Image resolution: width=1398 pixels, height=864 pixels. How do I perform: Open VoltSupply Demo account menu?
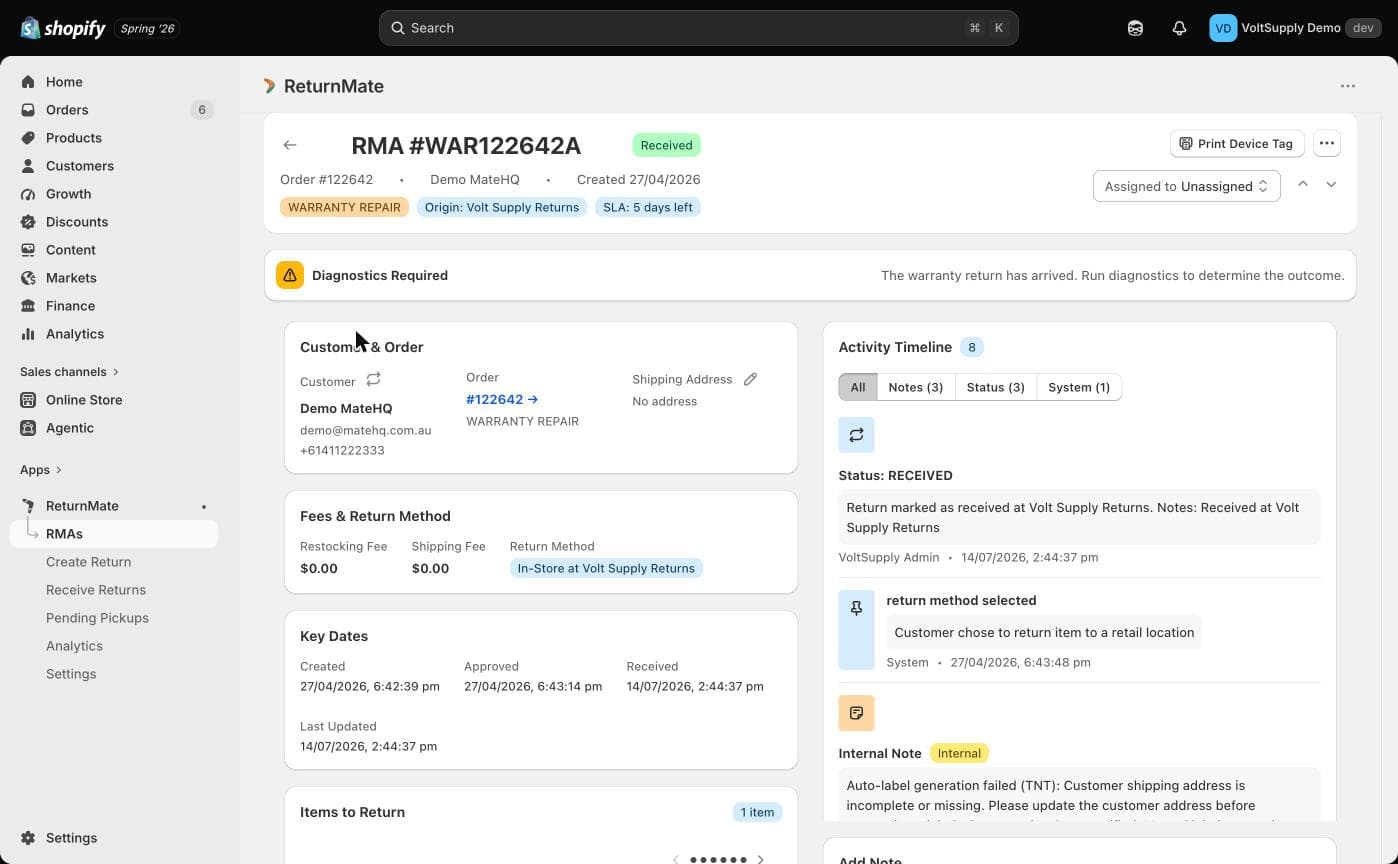click(x=1295, y=28)
